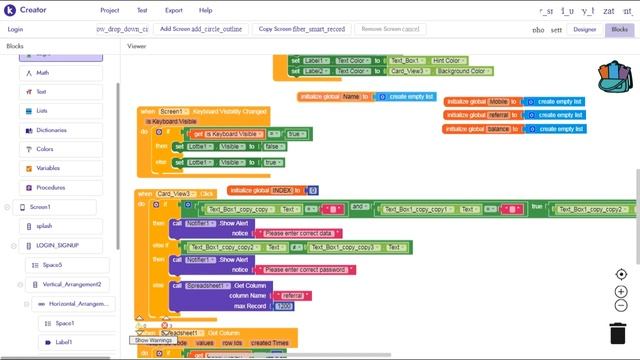
Task: Click the 'referral' column name text block
Action: pos(292,296)
